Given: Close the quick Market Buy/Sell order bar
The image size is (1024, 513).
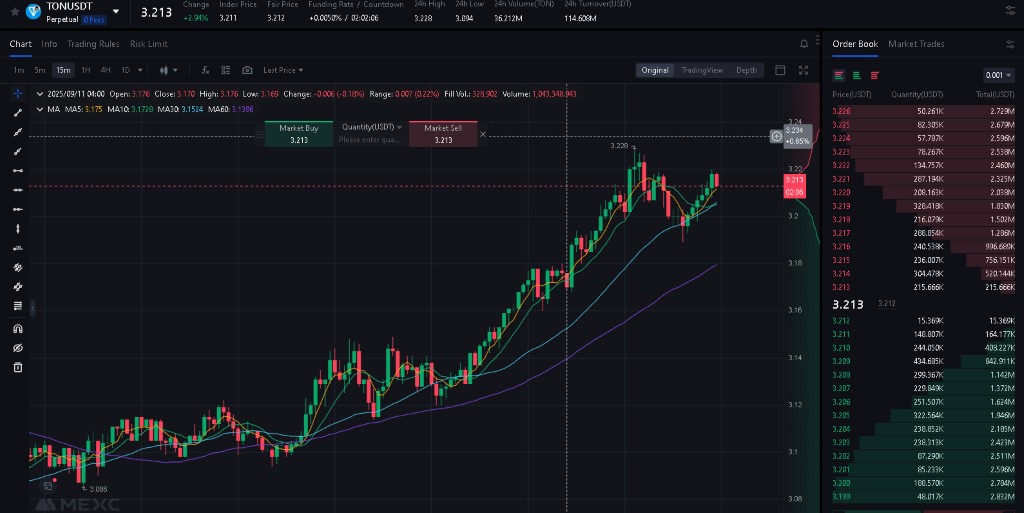Looking at the screenshot, I should (x=483, y=134).
